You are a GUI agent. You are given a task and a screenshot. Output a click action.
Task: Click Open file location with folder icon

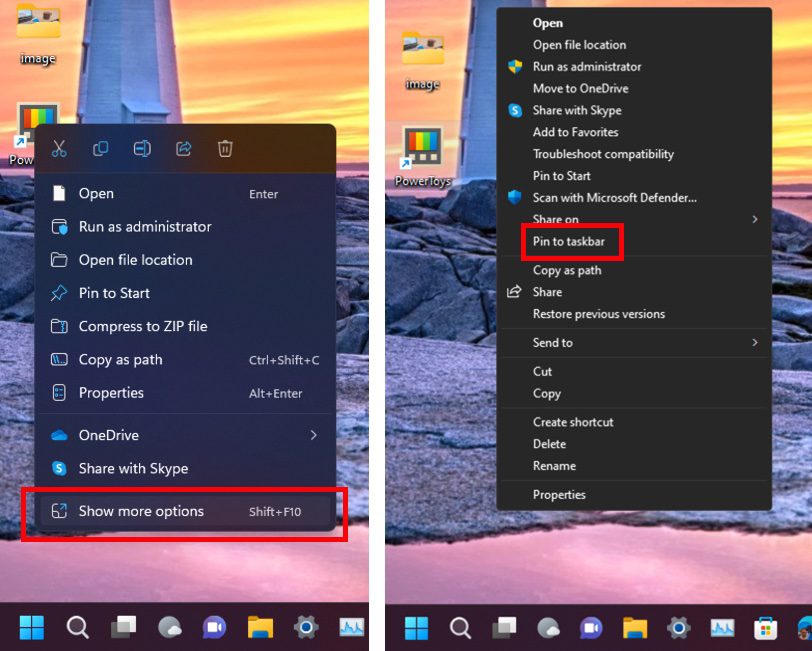click(135, 260)
